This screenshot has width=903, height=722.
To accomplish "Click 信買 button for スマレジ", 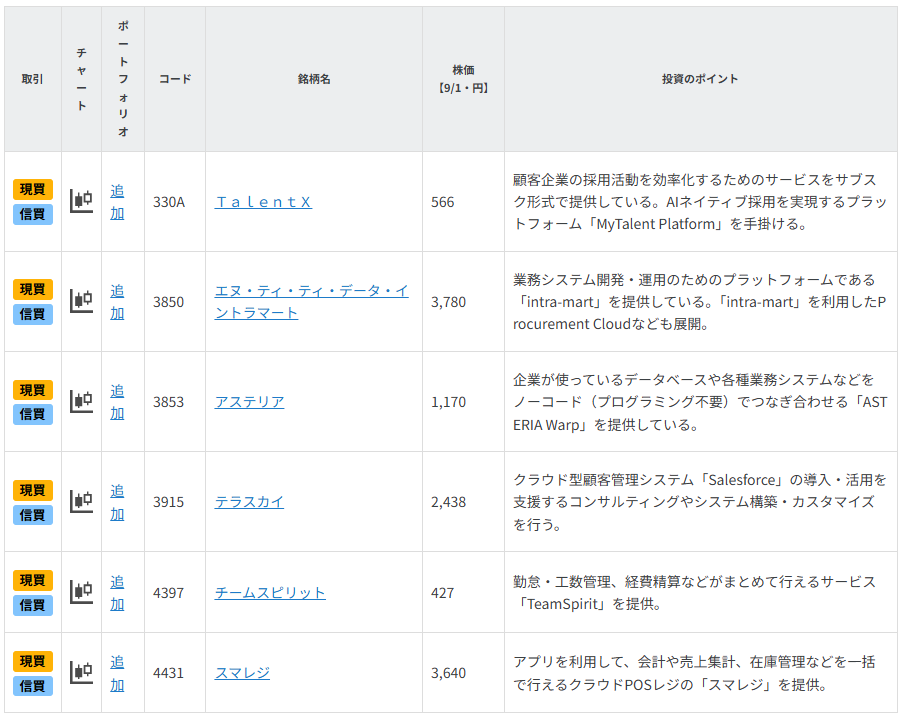I will pos(33,686).
